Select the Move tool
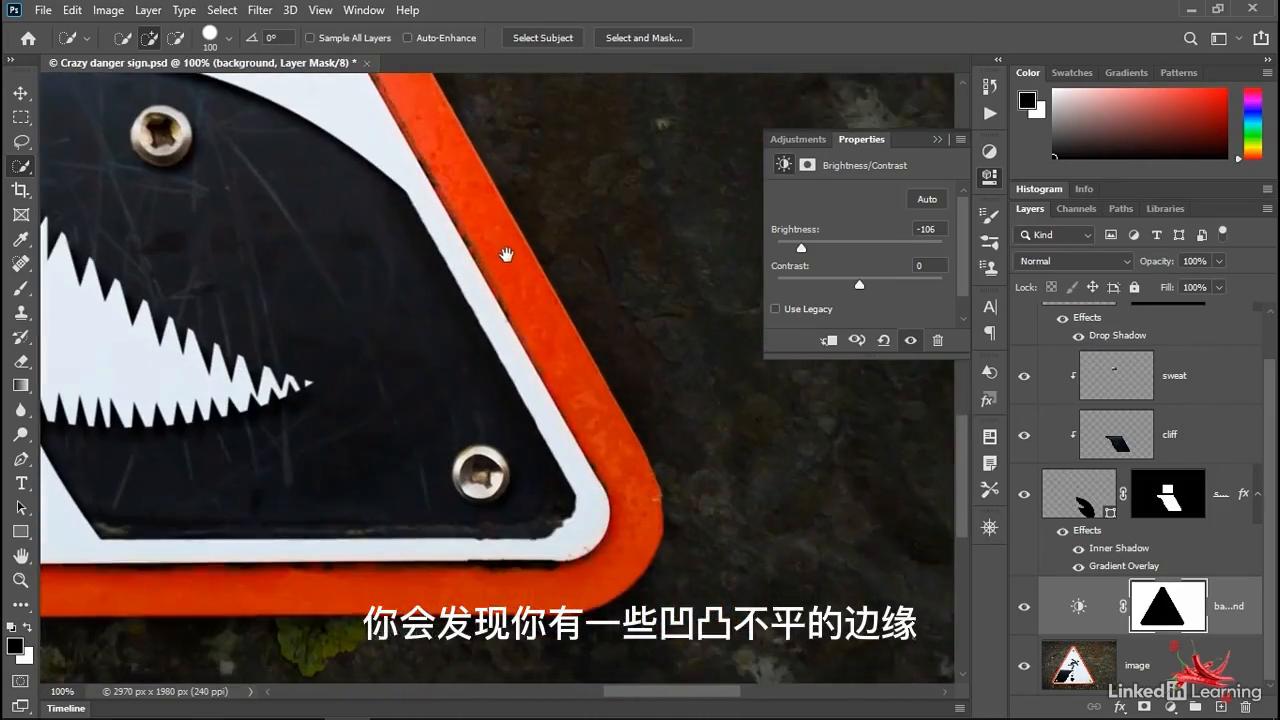This screenshot has width=1280, height=720. pos(21,92)
